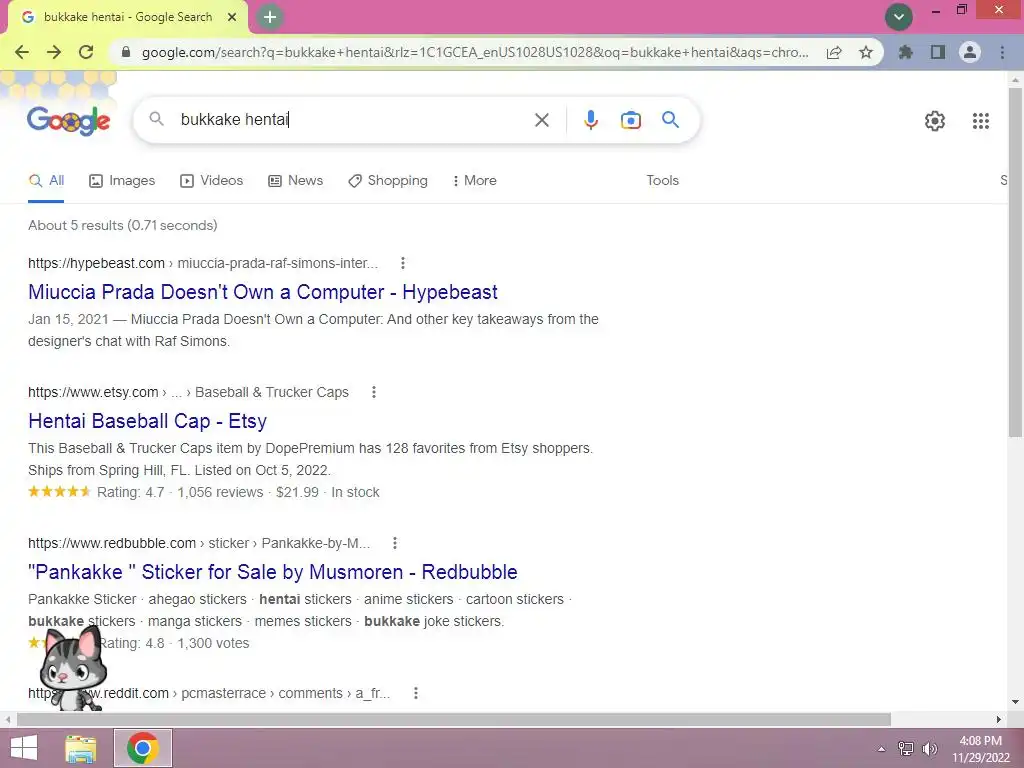Open the Hentai Baseball Cap Etsy link
Image resolution: width=1024 pixels, height=768 pixels.
147,421
